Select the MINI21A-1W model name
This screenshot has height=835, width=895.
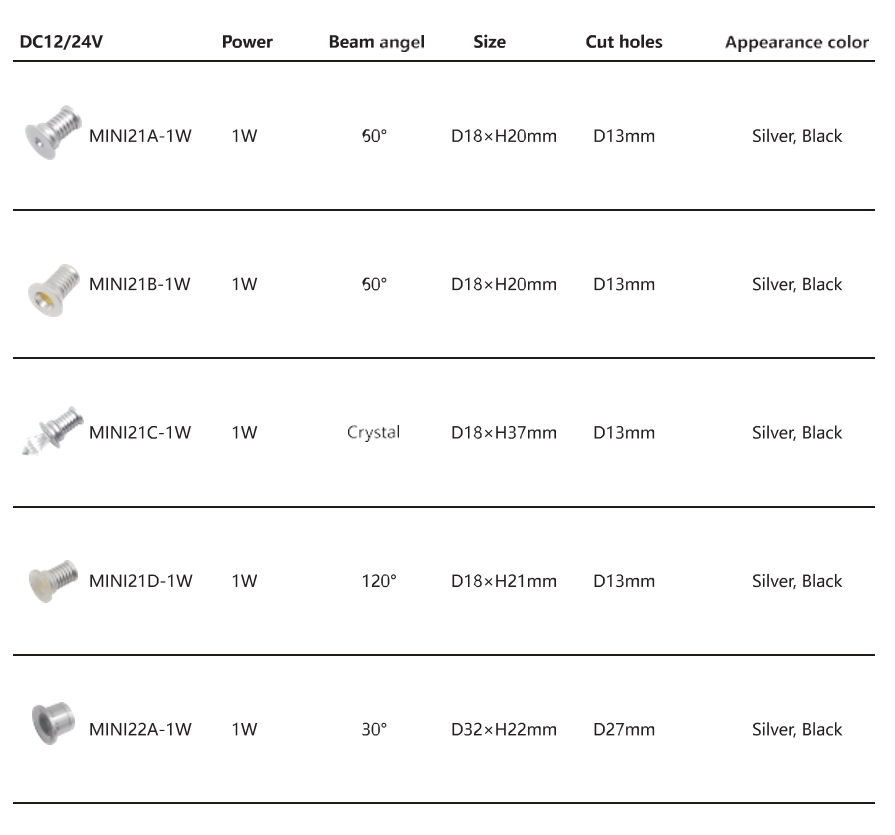[140, 136]
